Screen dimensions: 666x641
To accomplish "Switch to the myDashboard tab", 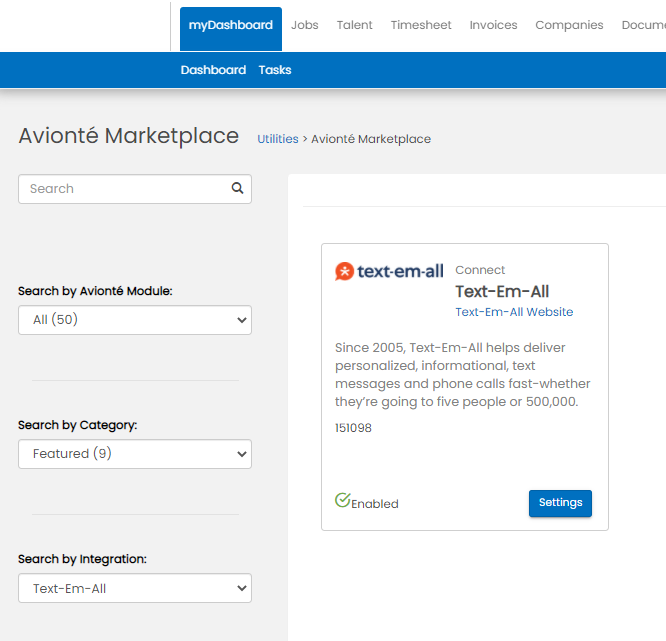I will (x=230, y=25).
